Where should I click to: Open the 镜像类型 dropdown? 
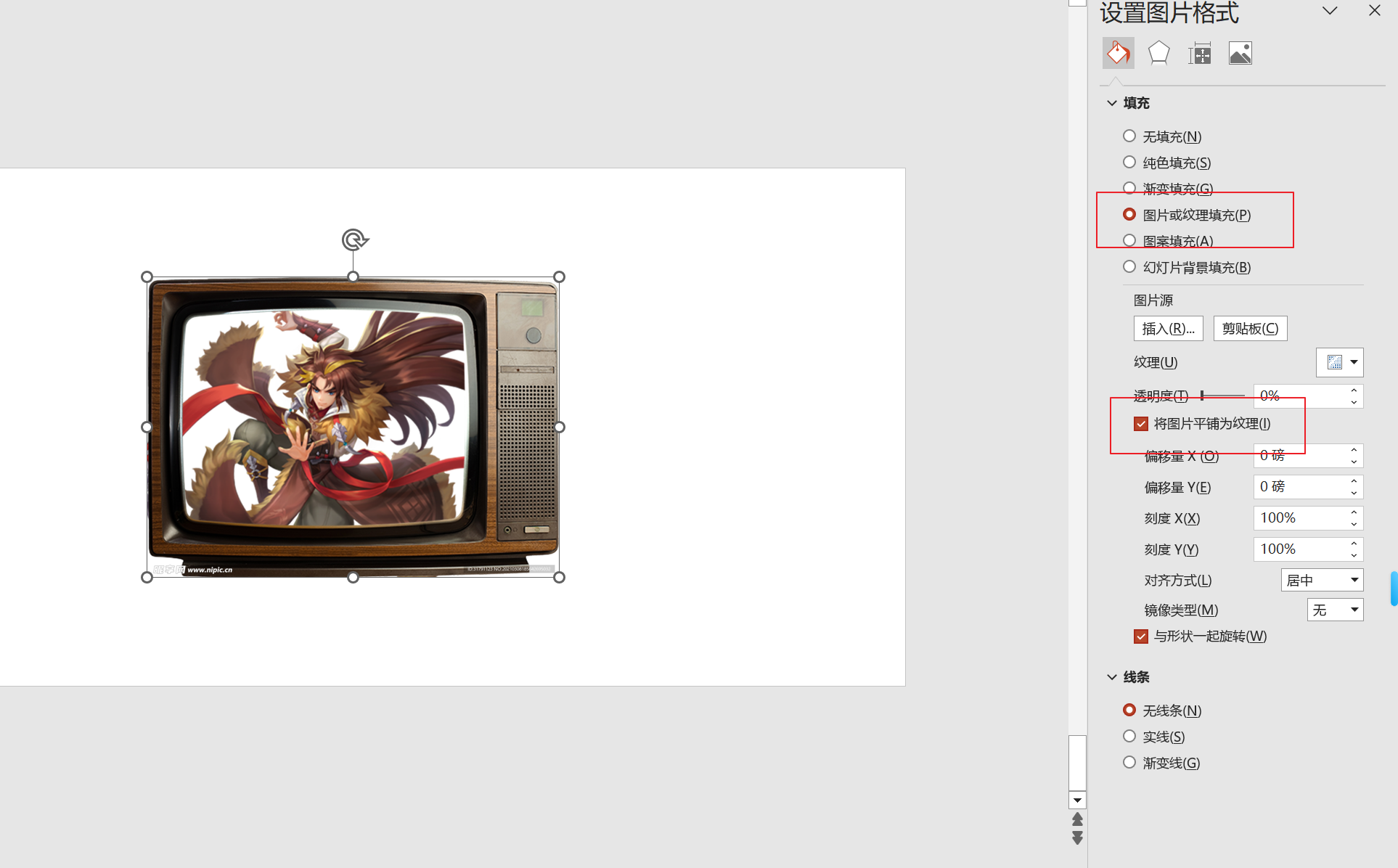[1335, 610]
